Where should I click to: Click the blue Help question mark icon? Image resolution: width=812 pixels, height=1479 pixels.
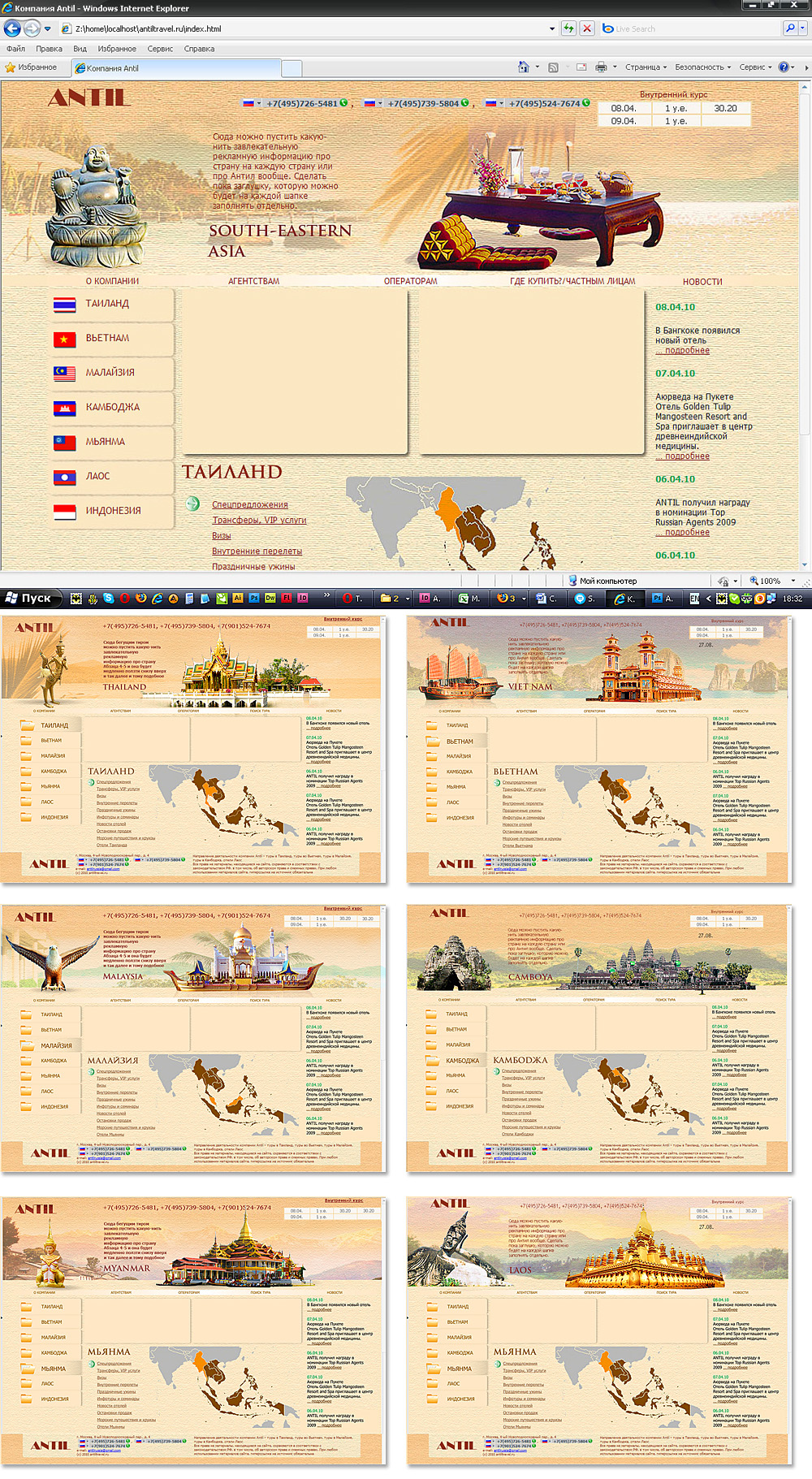pos(784,67)
